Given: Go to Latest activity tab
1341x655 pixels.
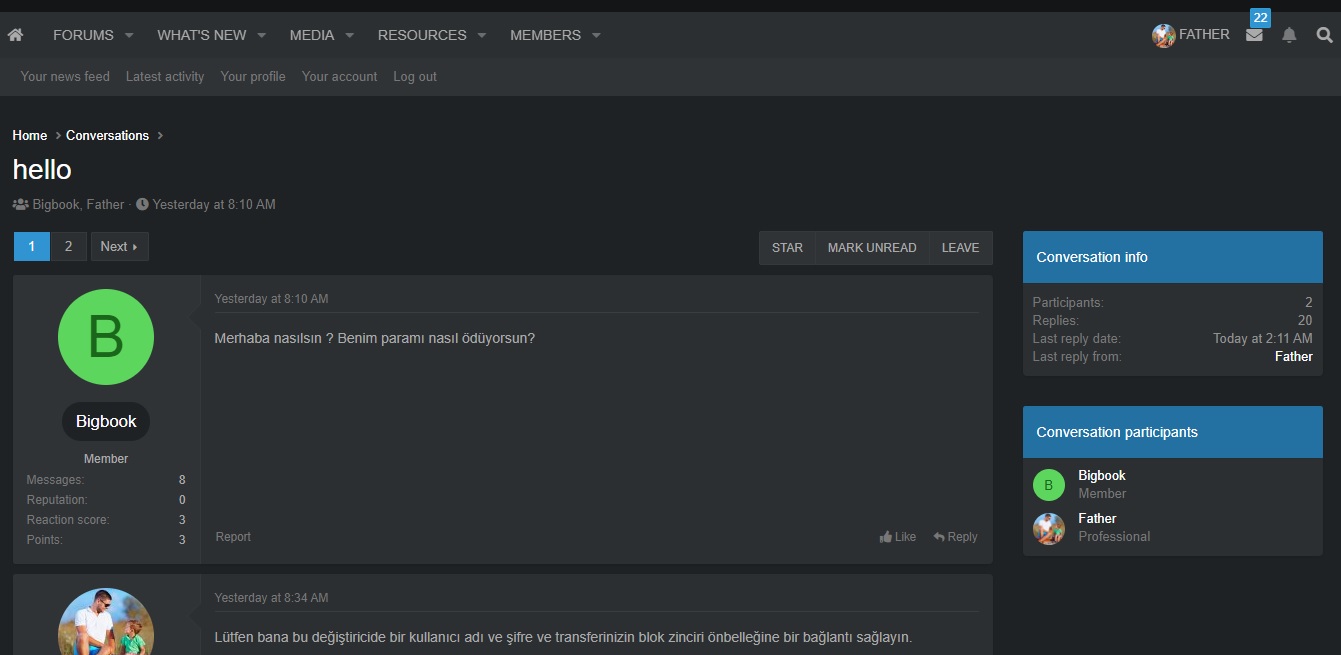Looking at the screenshot, I should tap(165, 76).
